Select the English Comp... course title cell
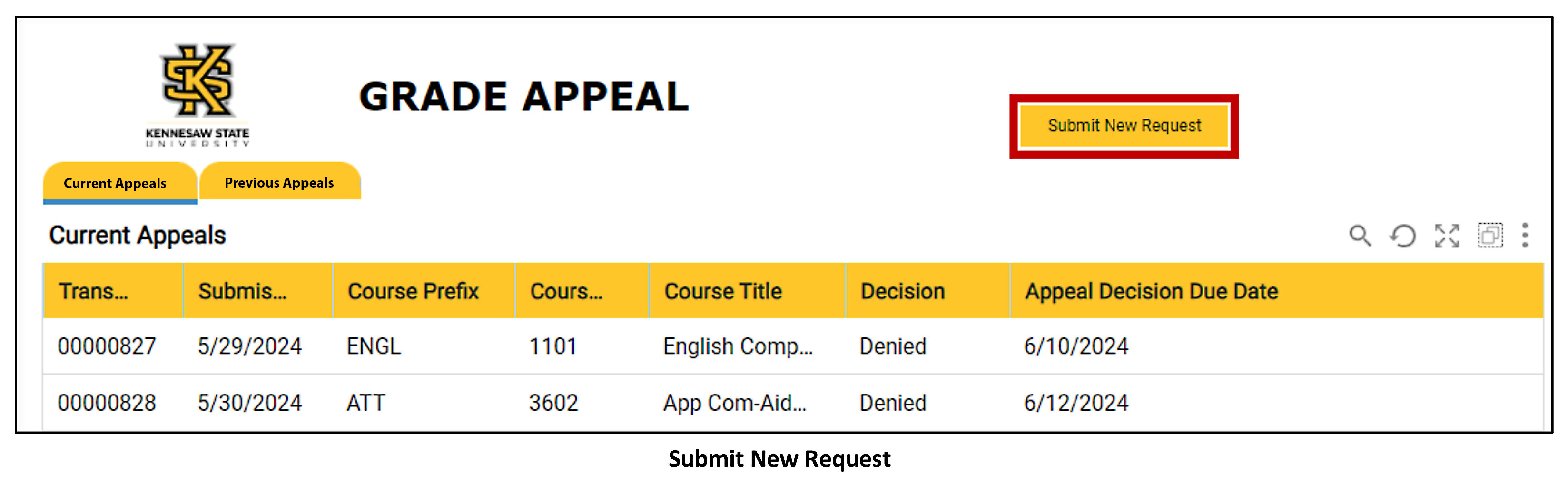This screenshot has width=1568, height=484. (x=738, y=346)
